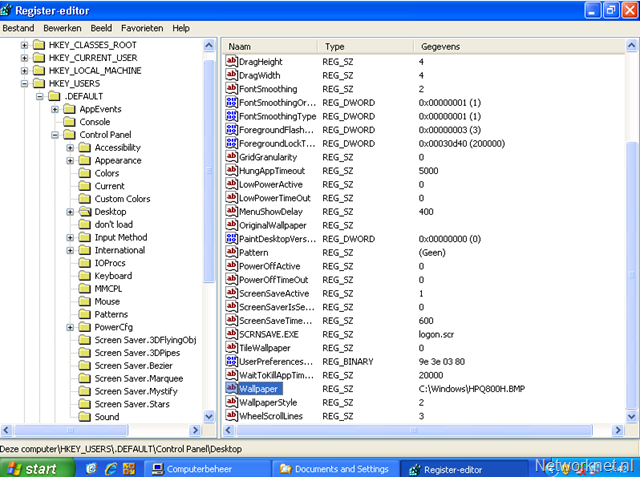Click the Wallpaper value icon
This screenshot has width=640, height=477.
(231, 388)
